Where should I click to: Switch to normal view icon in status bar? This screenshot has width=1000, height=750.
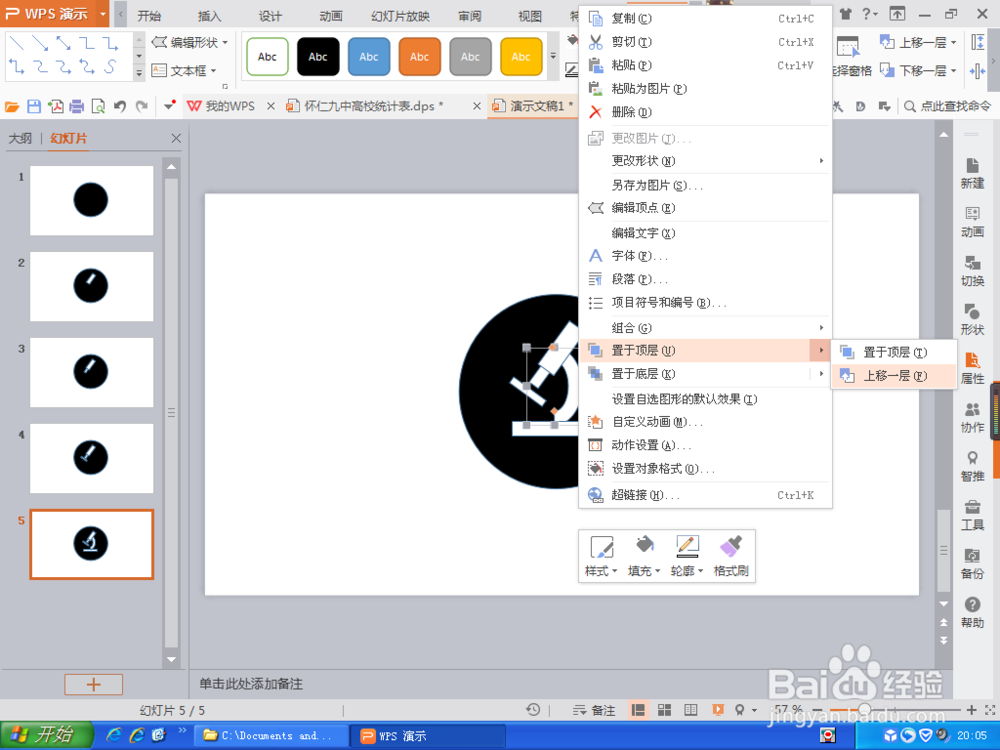[x=638, y=710]
